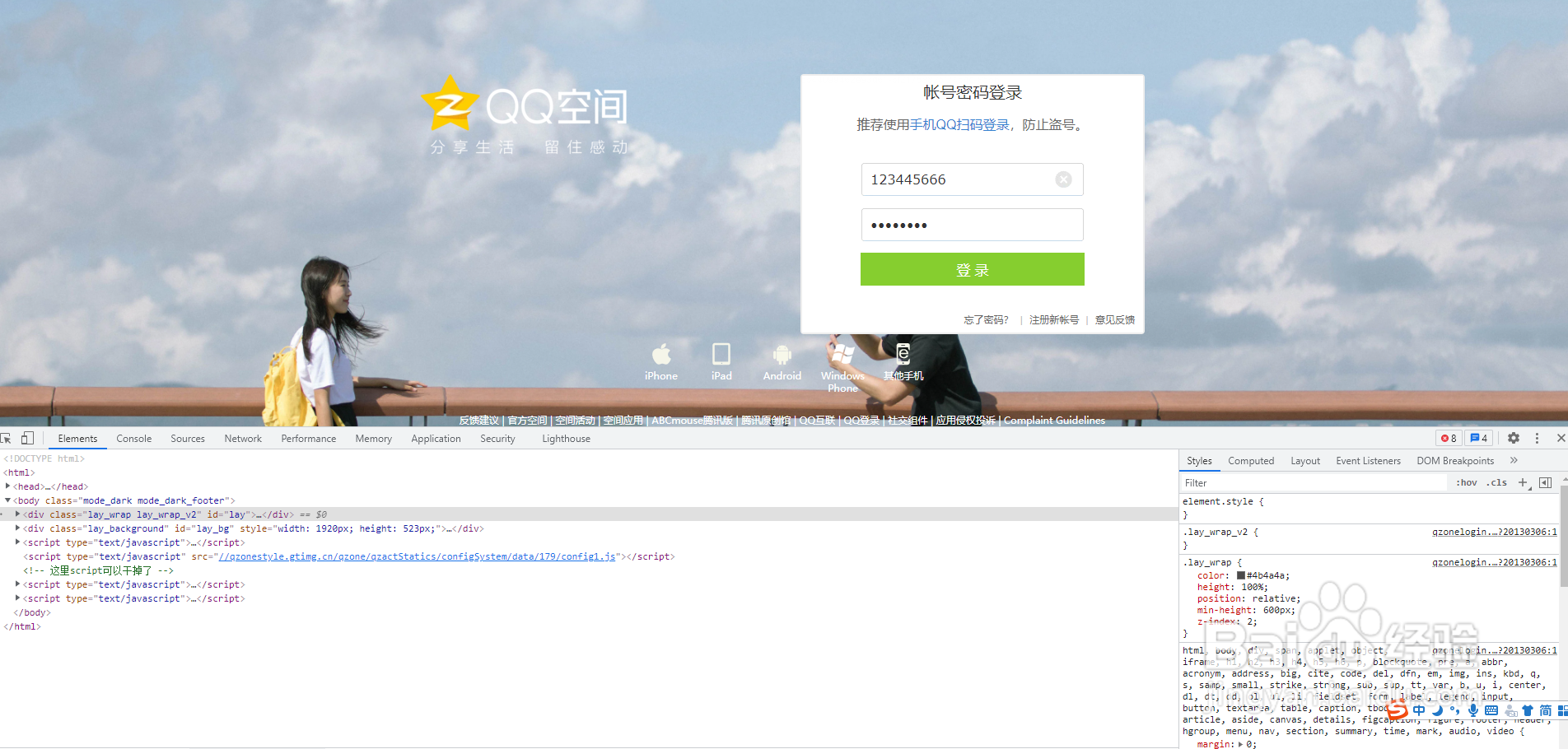Open the Computed styles tab
Image resolution: width=1568 pixels, height=749 pixels.
click(1251, 461)
